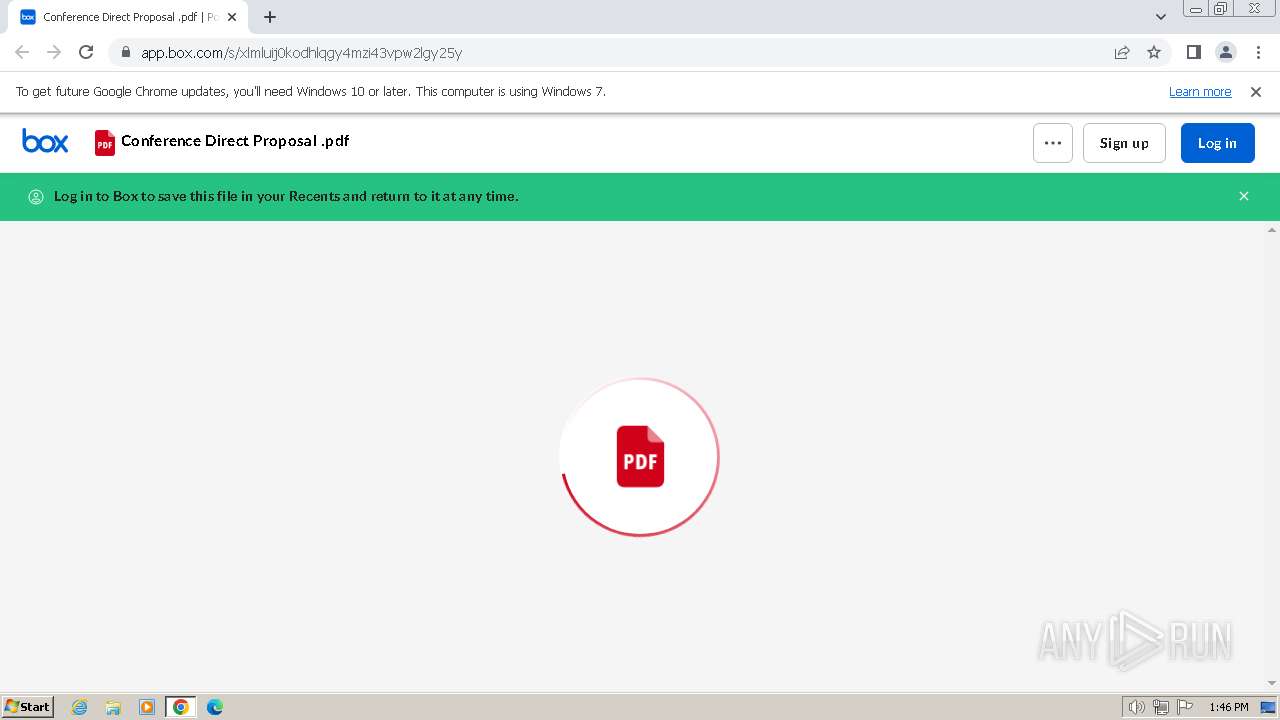Click the Action Center flag icon
1280x720 pixels.
pyautogui.click(x=1185, y=707)
